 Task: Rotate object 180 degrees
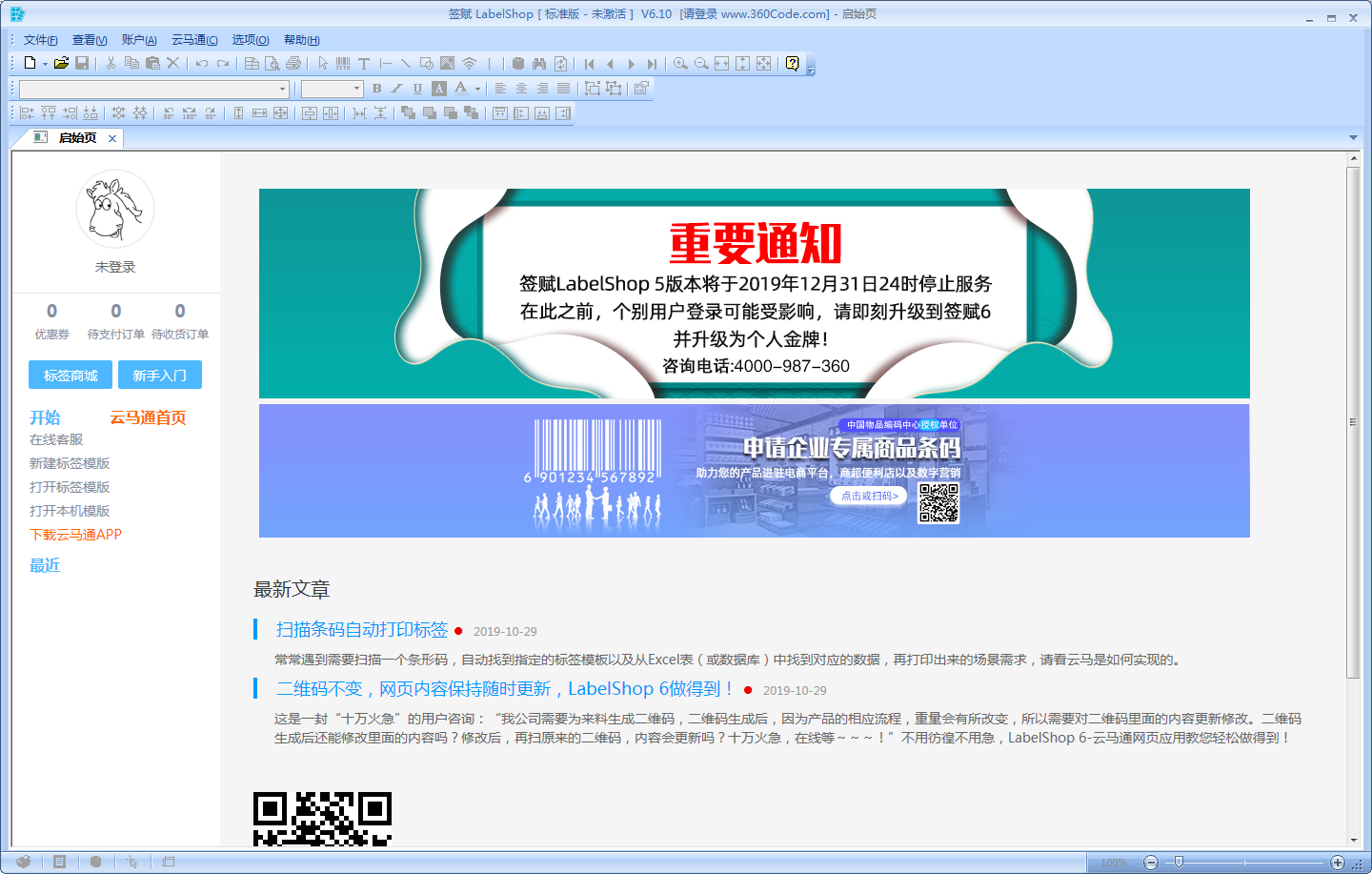click(190, 113)
